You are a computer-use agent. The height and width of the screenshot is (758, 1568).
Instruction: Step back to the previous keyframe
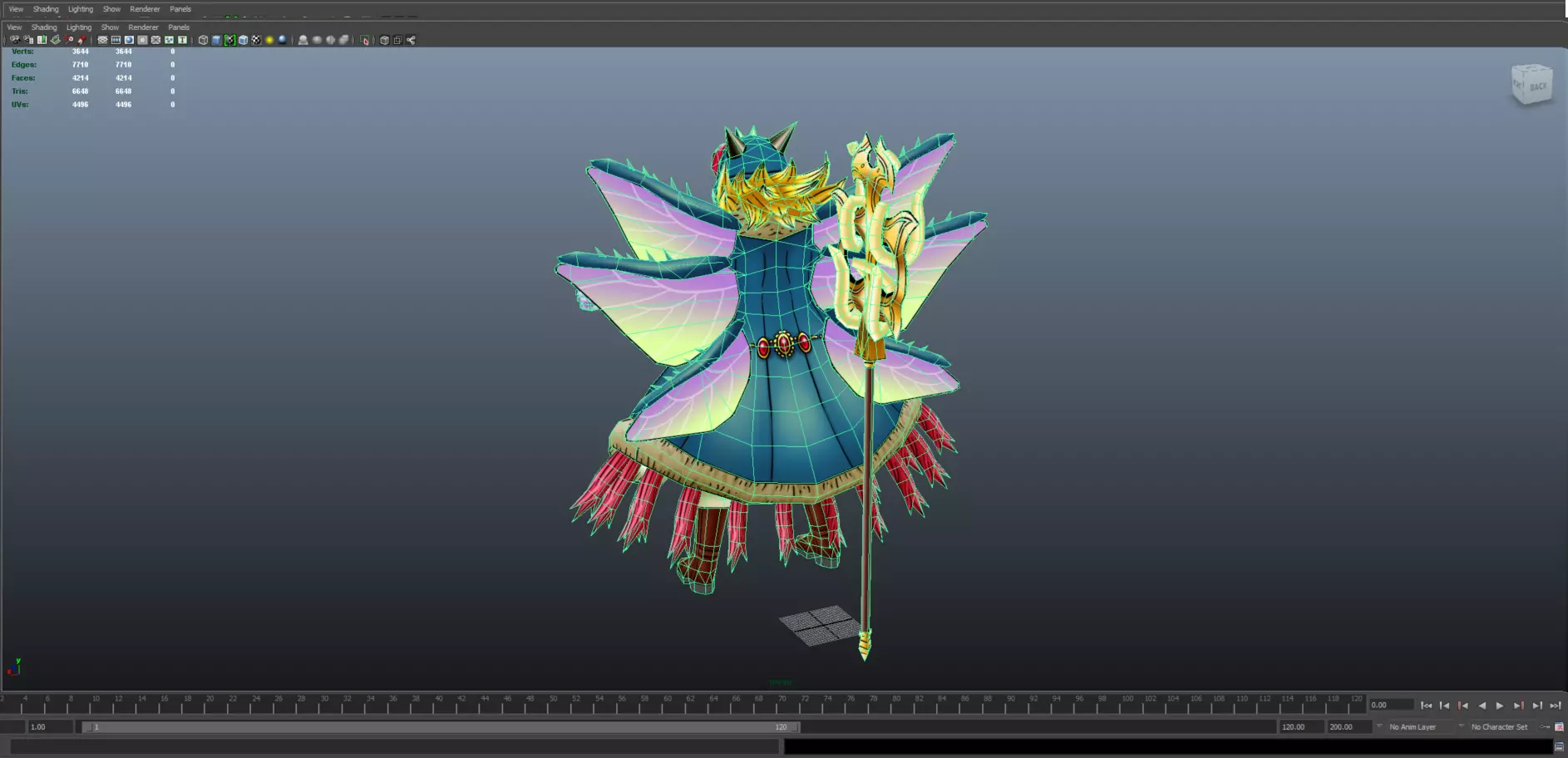click(1463, 706)
